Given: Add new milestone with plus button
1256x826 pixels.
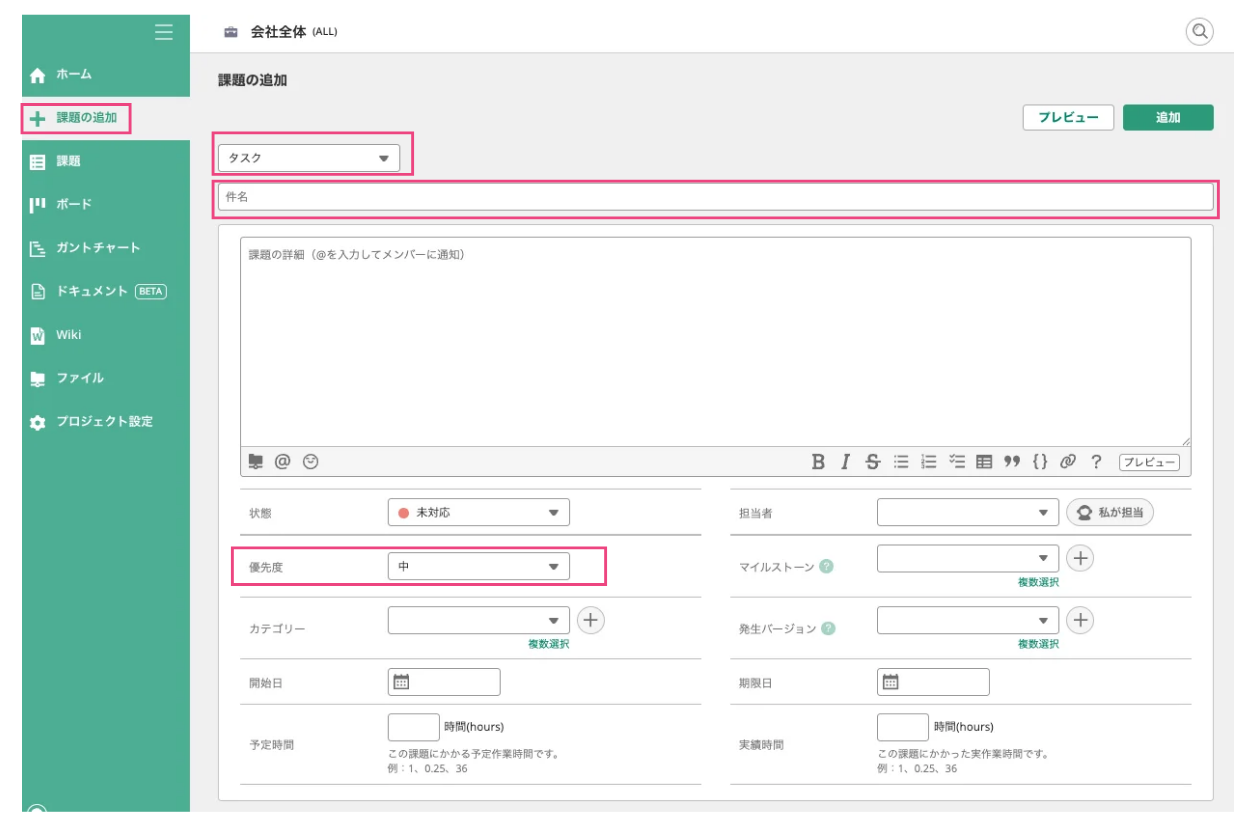Looking at the screenshot, I should [x=1080, y=558].
